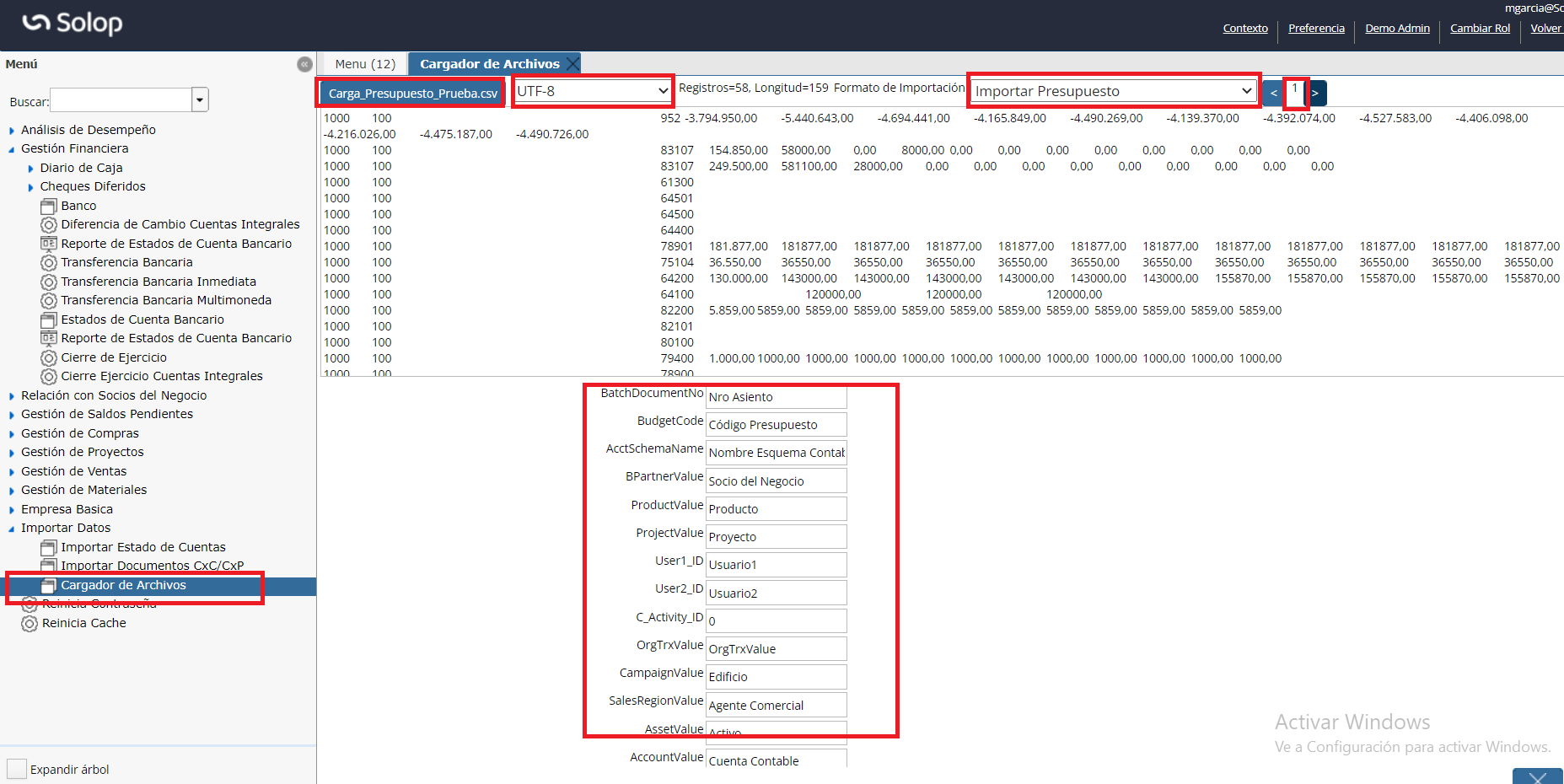
Task: Click the Carga_Presupuesto_Prueba.csv file button
Action: 412,93
